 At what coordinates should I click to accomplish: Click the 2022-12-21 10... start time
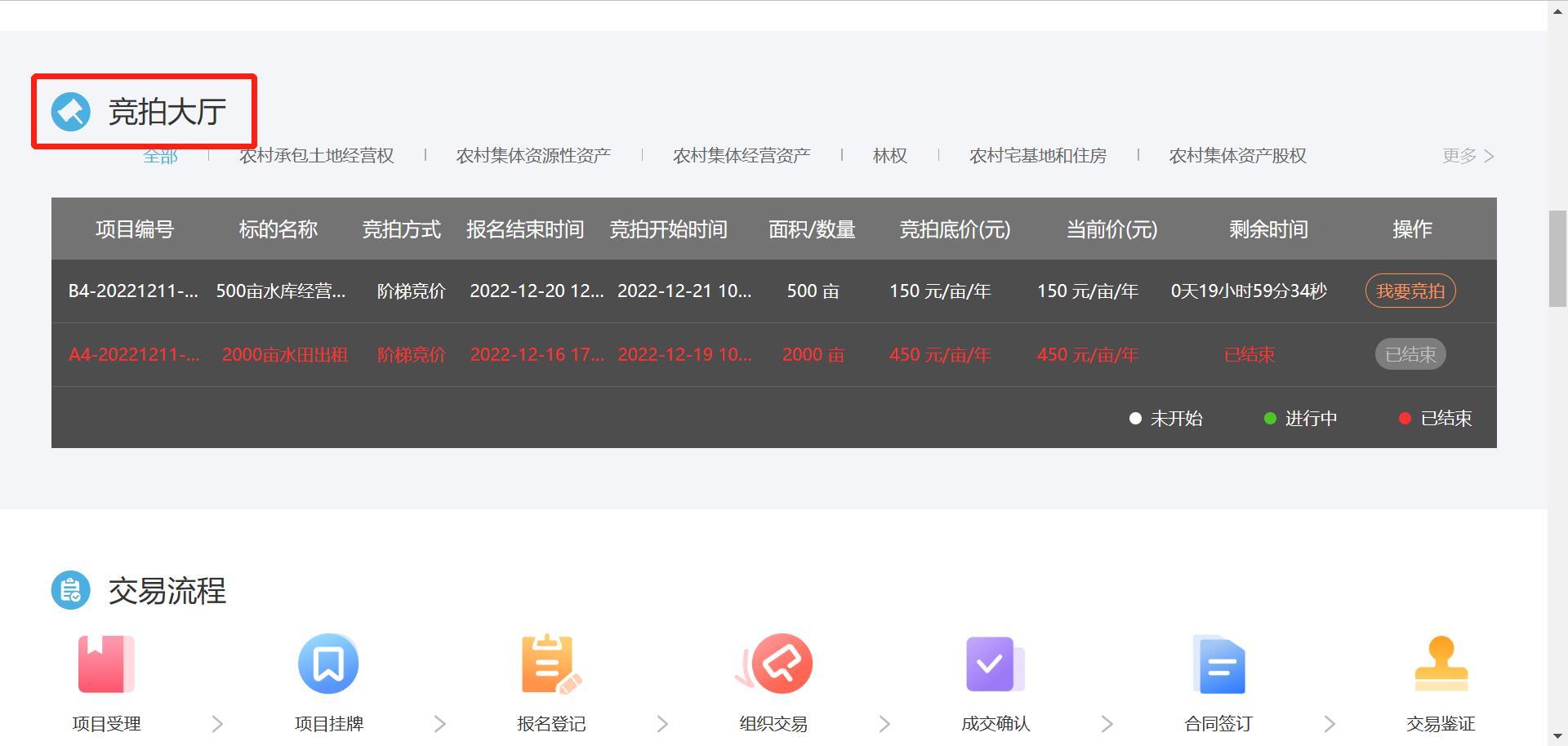pyautogui.click(x=684, y=291)
